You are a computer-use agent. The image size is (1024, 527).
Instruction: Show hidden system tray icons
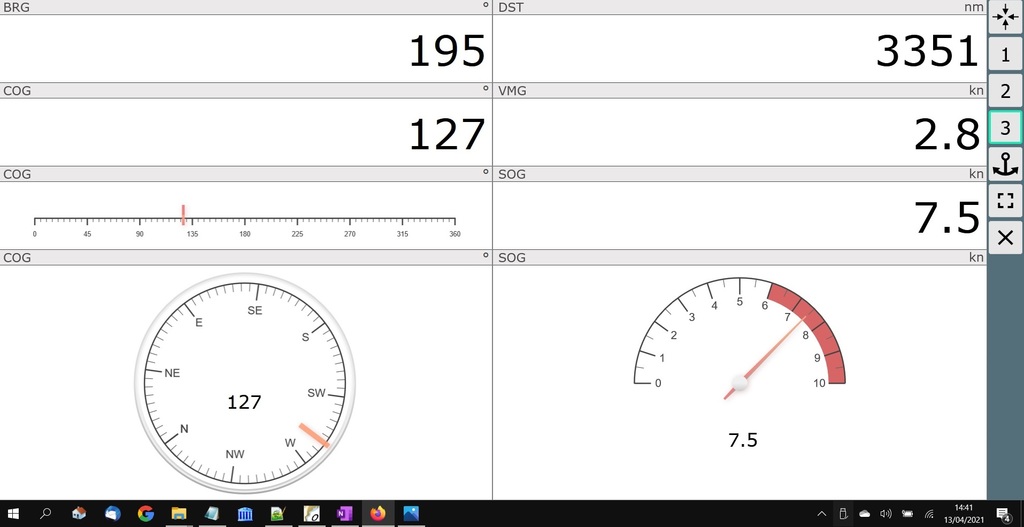822,514
